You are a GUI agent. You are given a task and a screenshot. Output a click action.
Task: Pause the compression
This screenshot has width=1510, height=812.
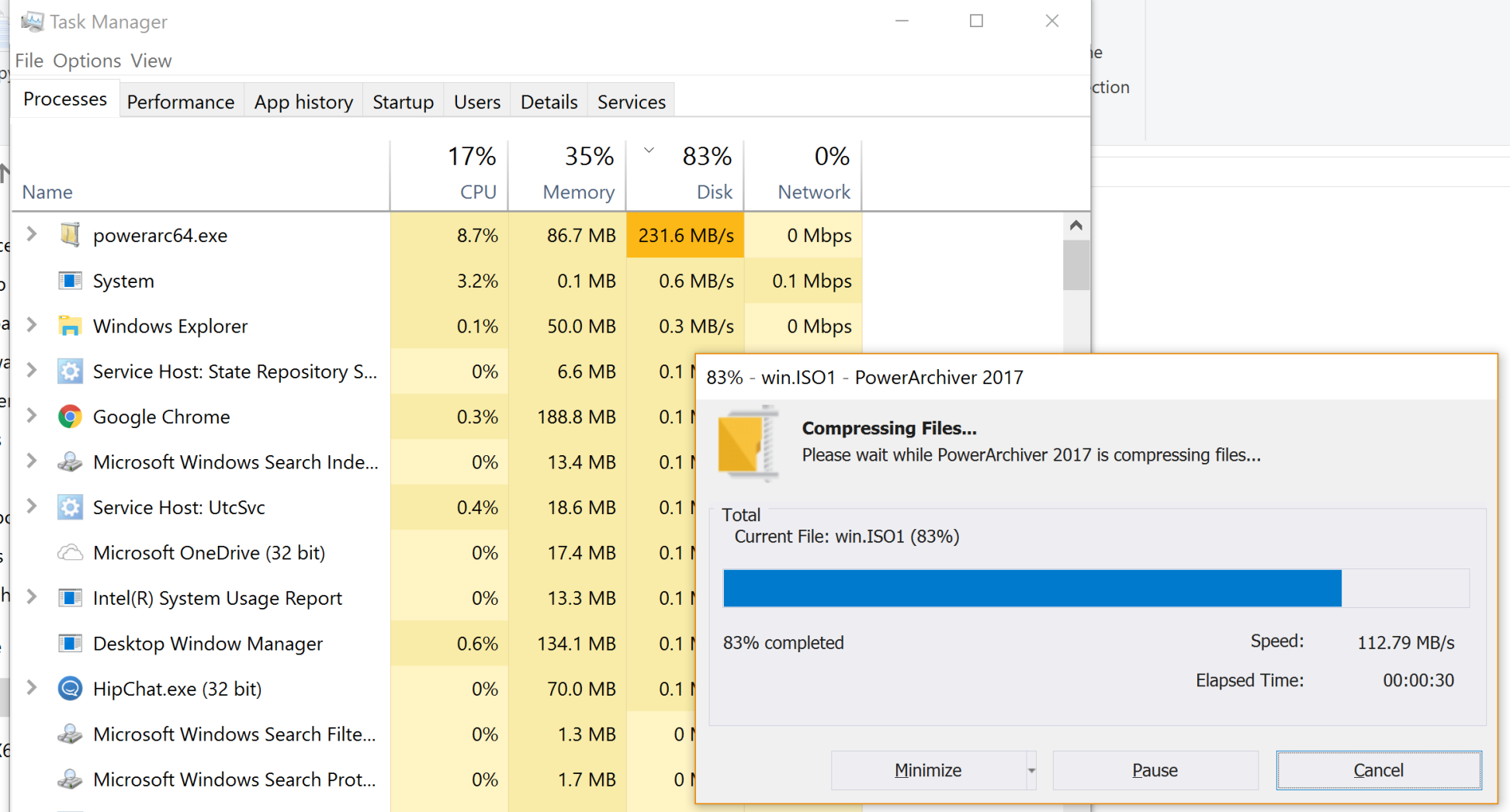point(1155,770)
